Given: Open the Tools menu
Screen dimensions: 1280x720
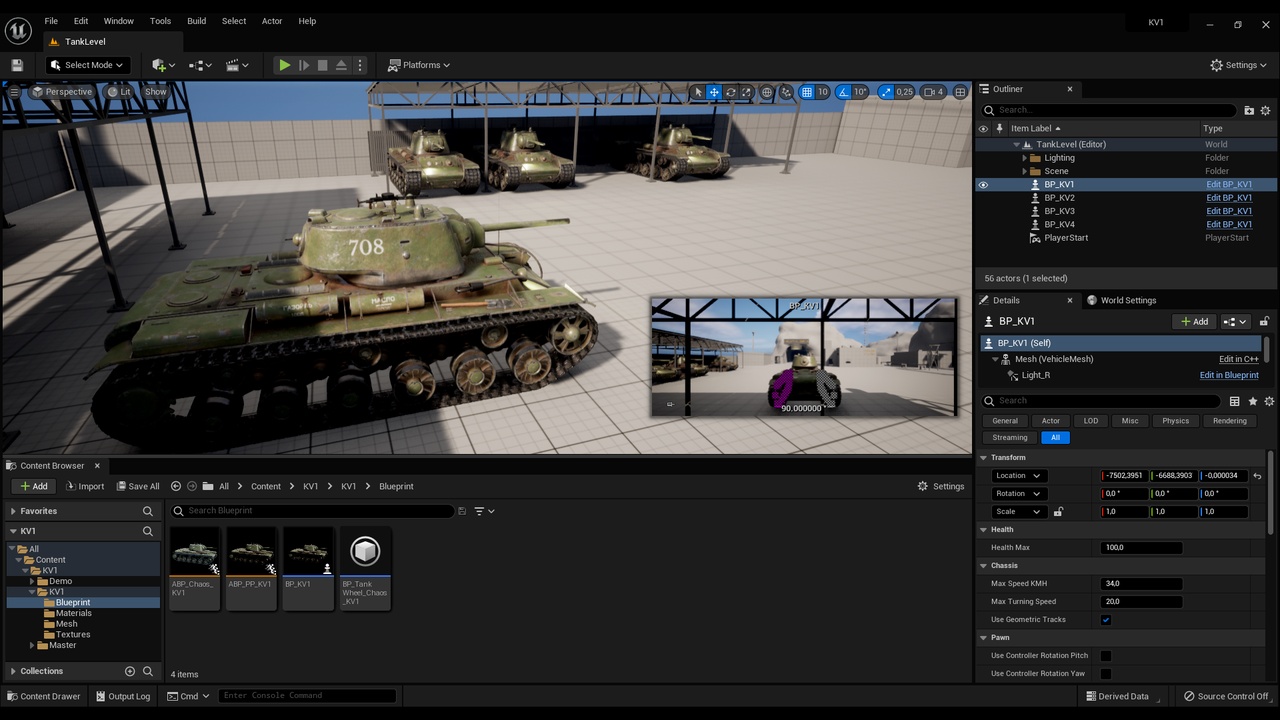Looking at the screenshot, I should [x=161, y=21].
